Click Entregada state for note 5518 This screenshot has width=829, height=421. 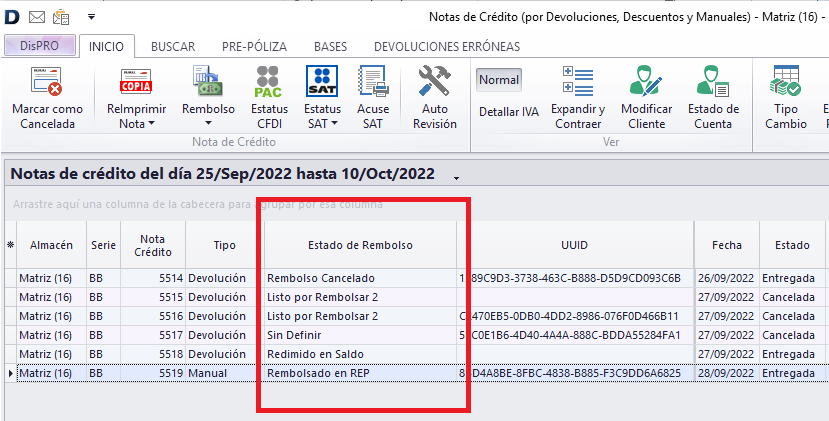tap(792, 354)
